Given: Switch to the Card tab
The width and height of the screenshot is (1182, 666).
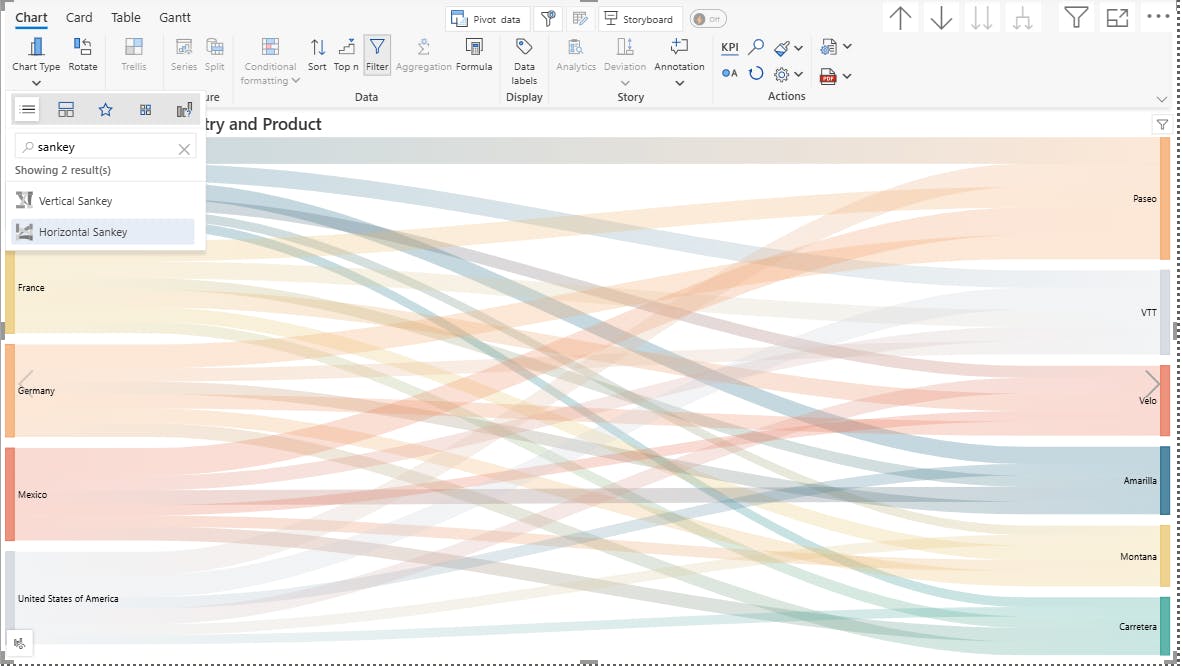Looking at the screenshot, I should pyautogui.click(x=79, y=17).
